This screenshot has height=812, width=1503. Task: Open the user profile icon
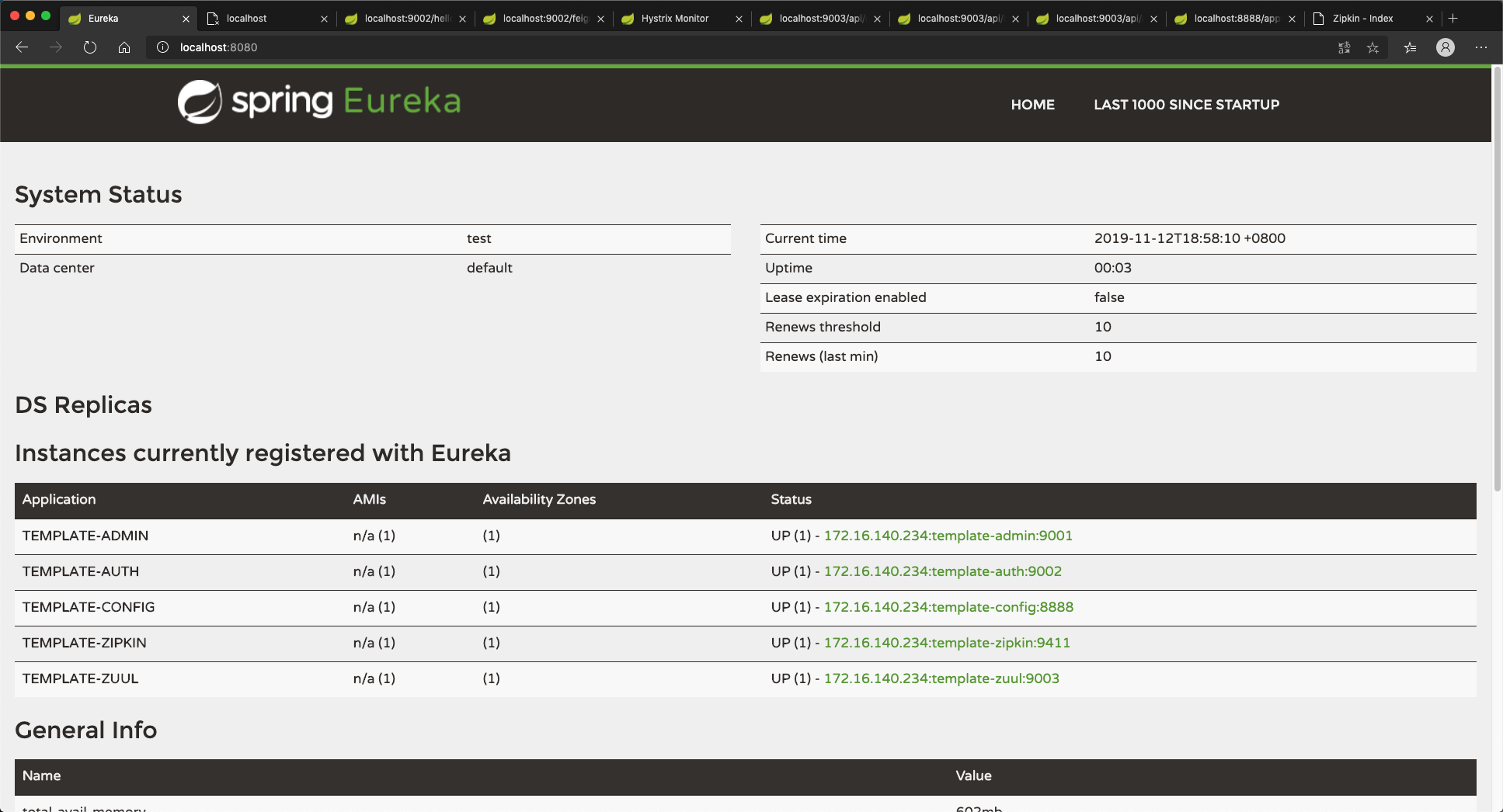click(x=1446, y=47)
